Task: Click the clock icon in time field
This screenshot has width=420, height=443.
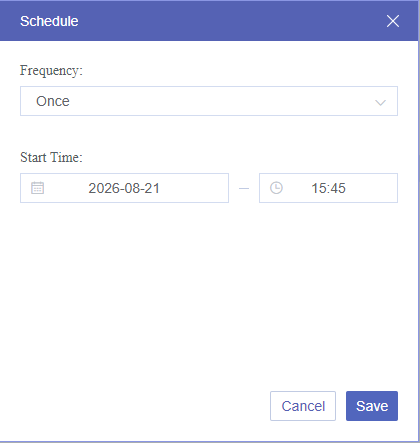Action: [276, 188]
